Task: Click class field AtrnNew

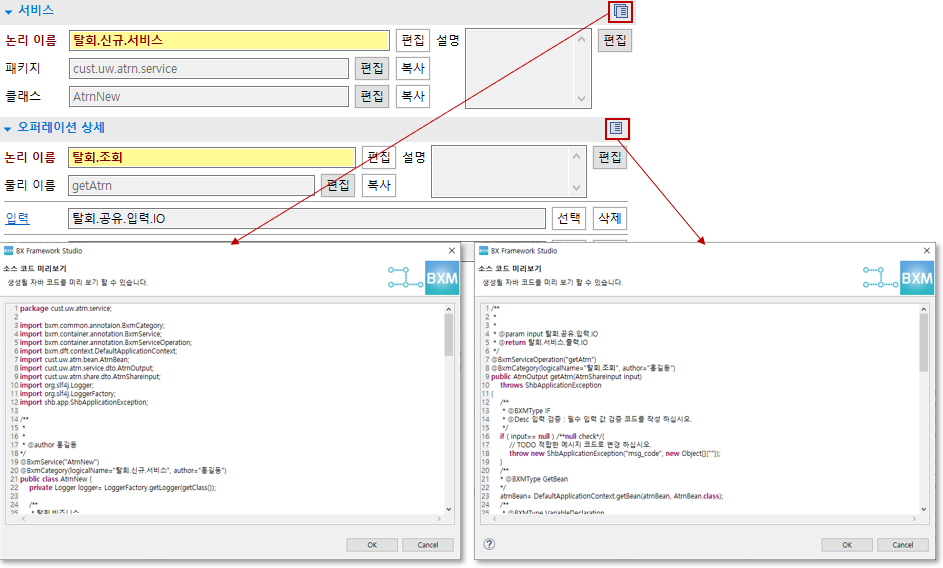Action: point(209,96)
